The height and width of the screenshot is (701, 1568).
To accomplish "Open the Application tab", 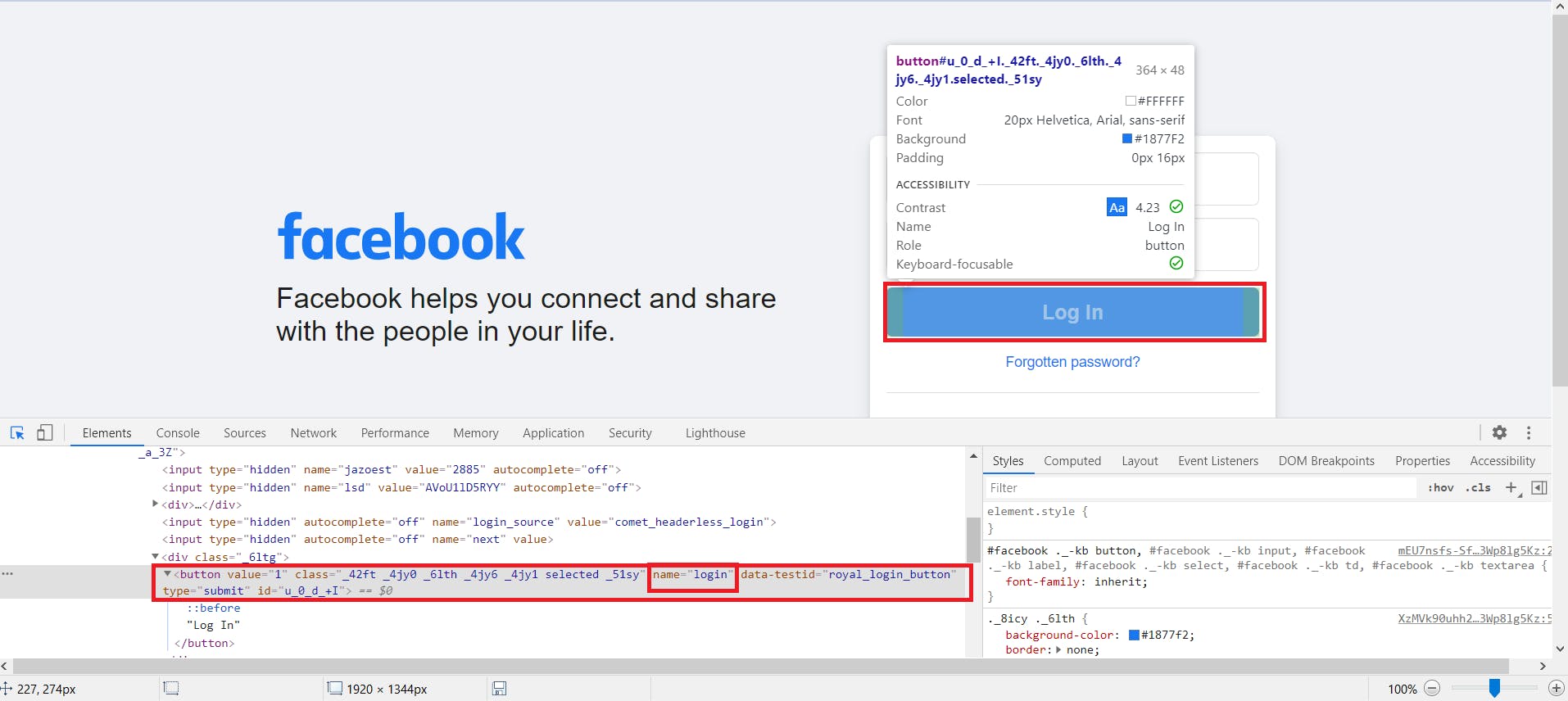I will [x=554, y=433].
